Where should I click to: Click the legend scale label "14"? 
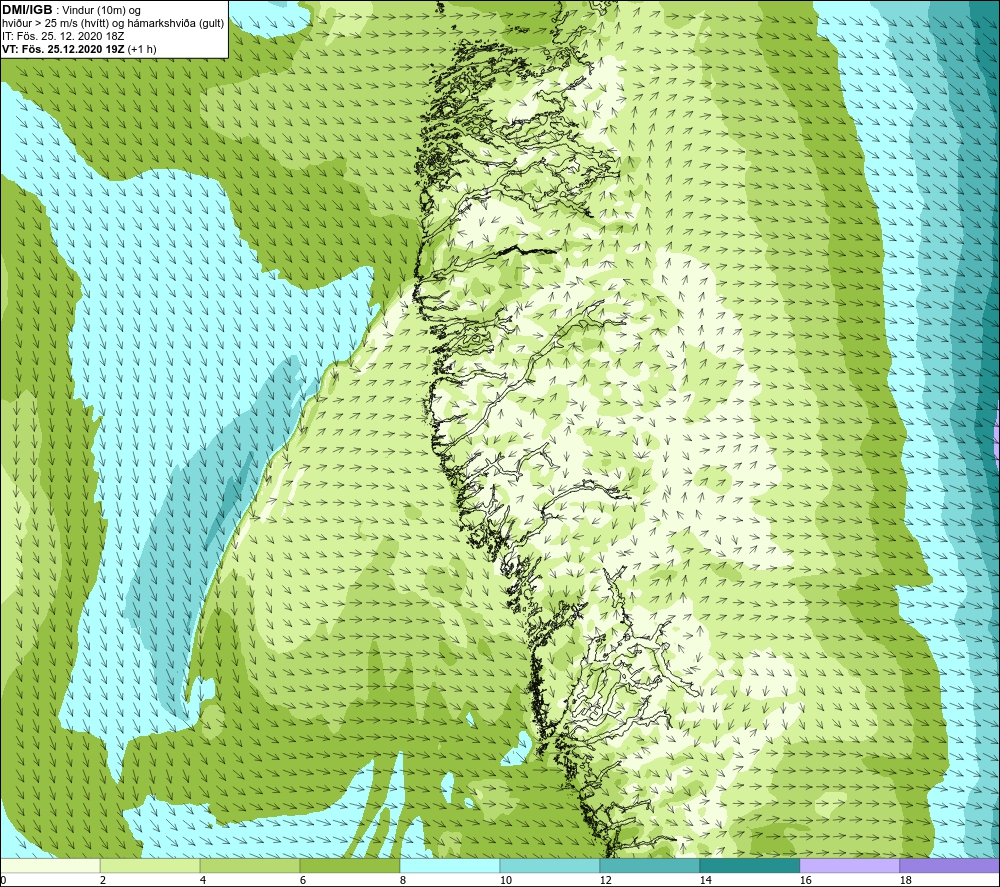pyautogui.click(x=705, y=881)
